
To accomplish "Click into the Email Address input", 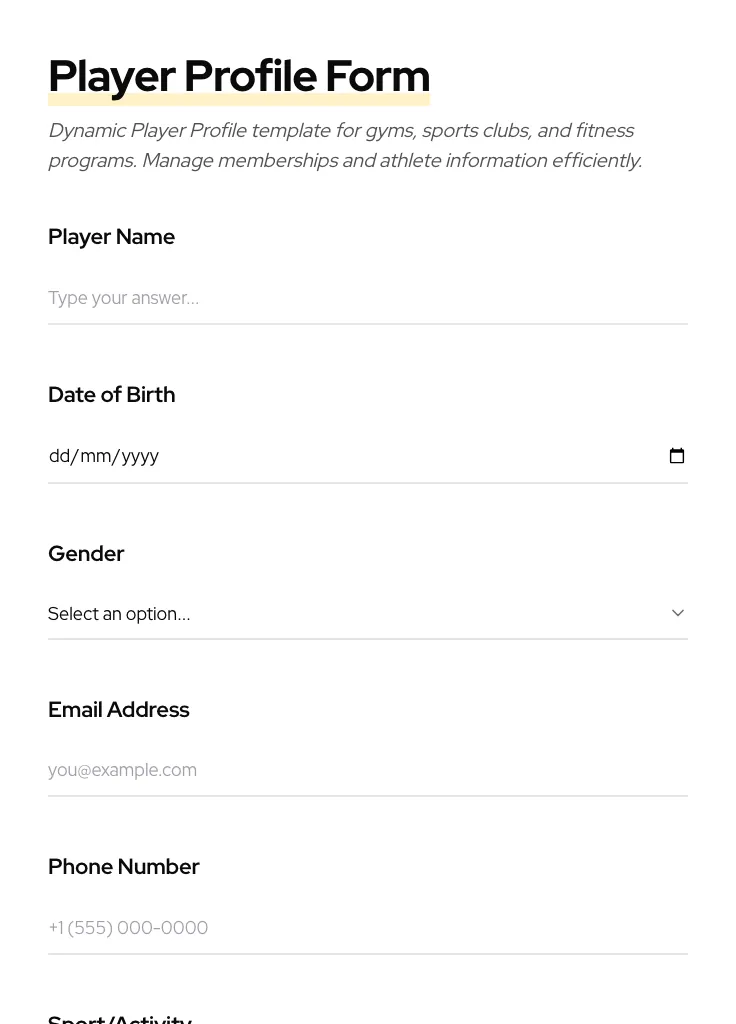I will (x=367, y=770).
